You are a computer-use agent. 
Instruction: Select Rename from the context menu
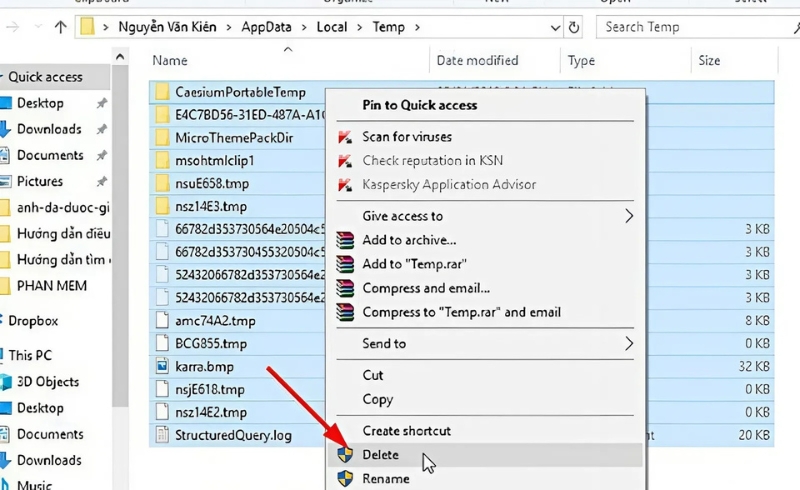[385, 479]
